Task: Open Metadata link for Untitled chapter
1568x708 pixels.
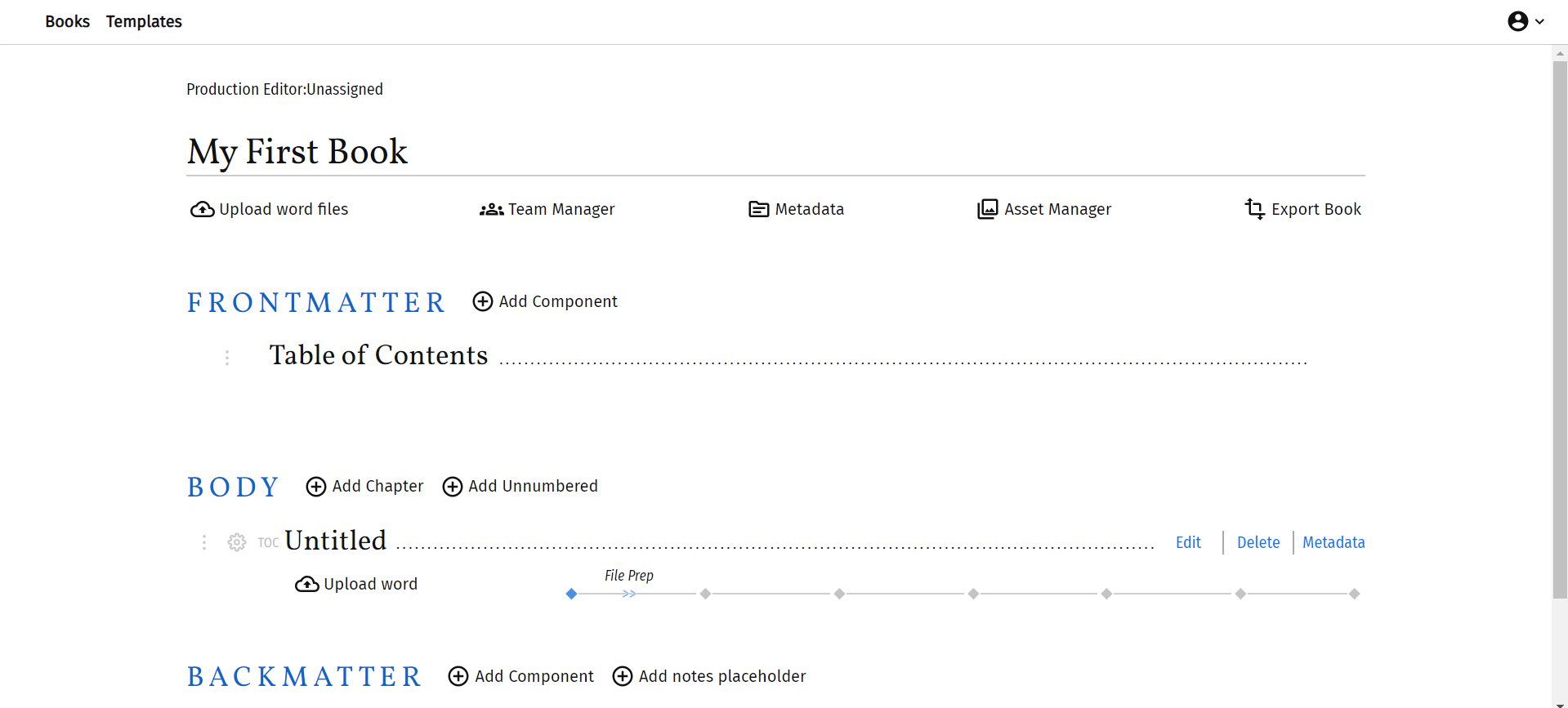Action: (x=1333, y=543)
